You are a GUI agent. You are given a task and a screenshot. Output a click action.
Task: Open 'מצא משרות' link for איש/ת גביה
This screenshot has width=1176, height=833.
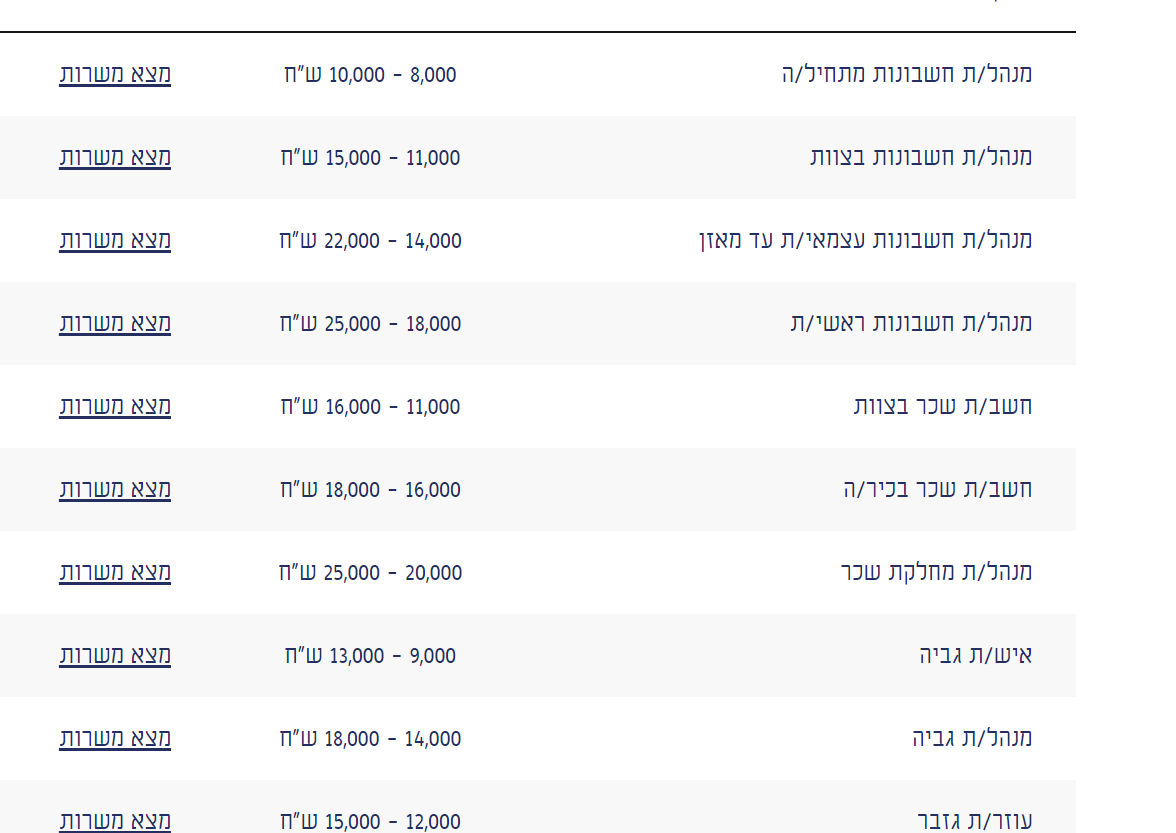[x=115, y=655]
